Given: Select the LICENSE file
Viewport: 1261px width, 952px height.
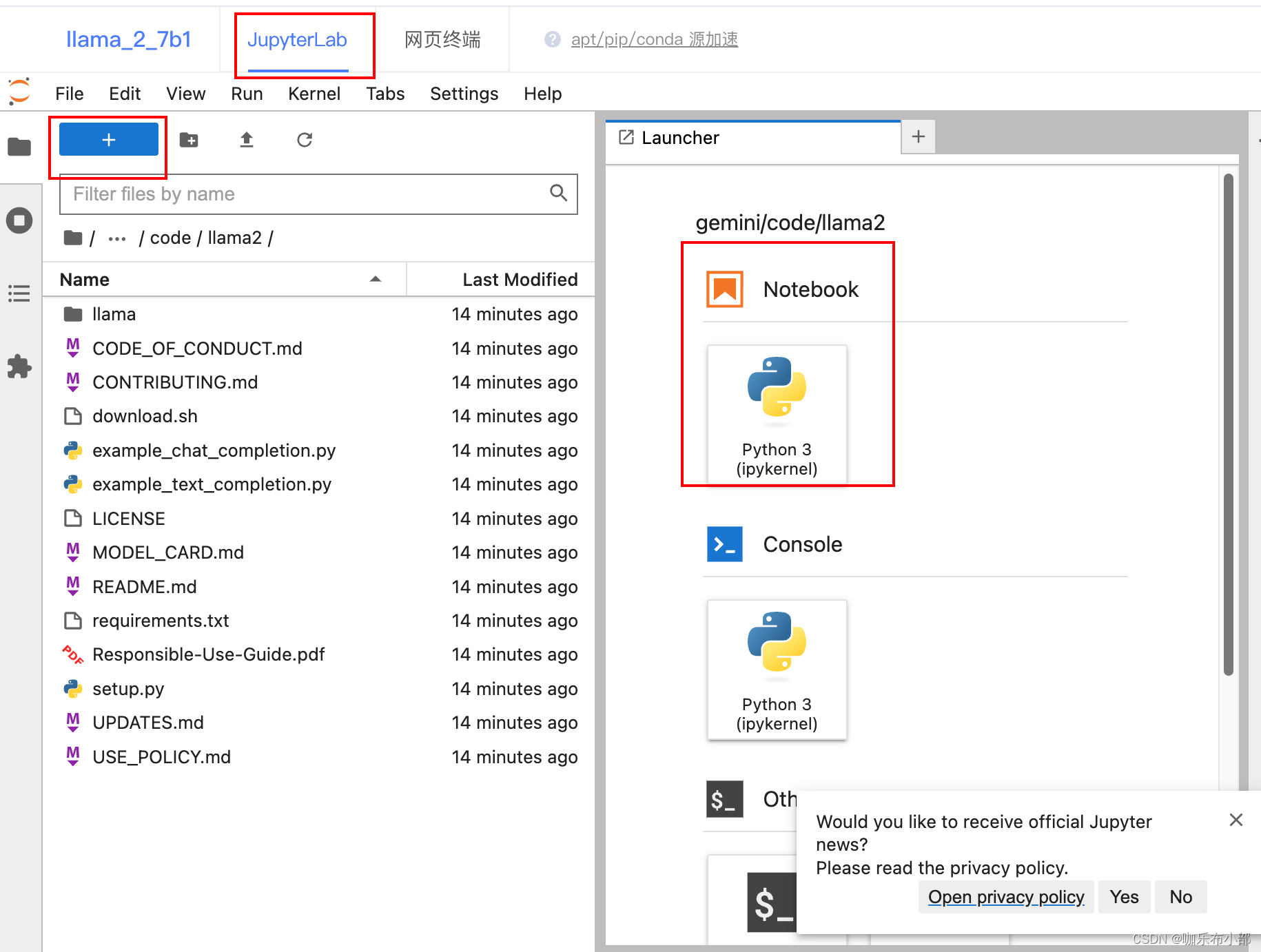Looking at the screenshot, I should [318, 519].
